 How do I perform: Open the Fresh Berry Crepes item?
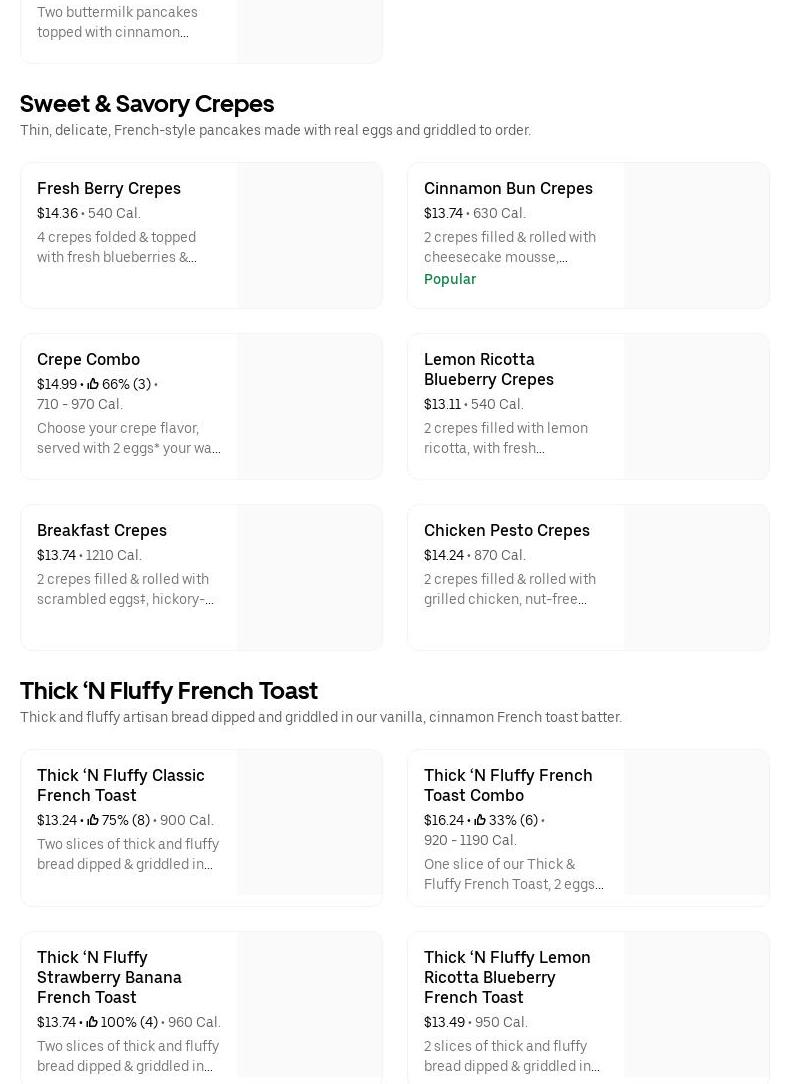(109, 188)
